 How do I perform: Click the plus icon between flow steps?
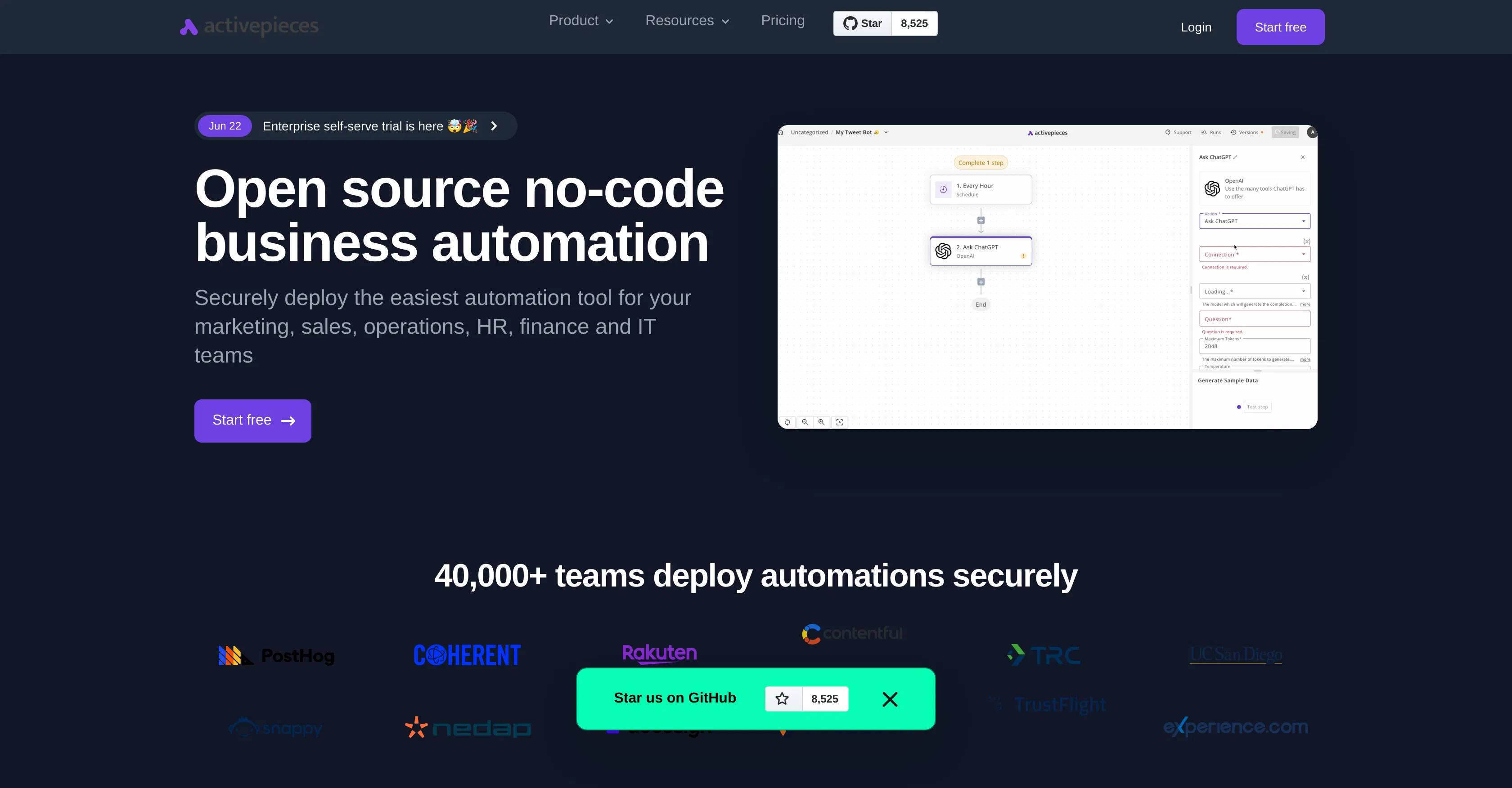tap(981, 220)
